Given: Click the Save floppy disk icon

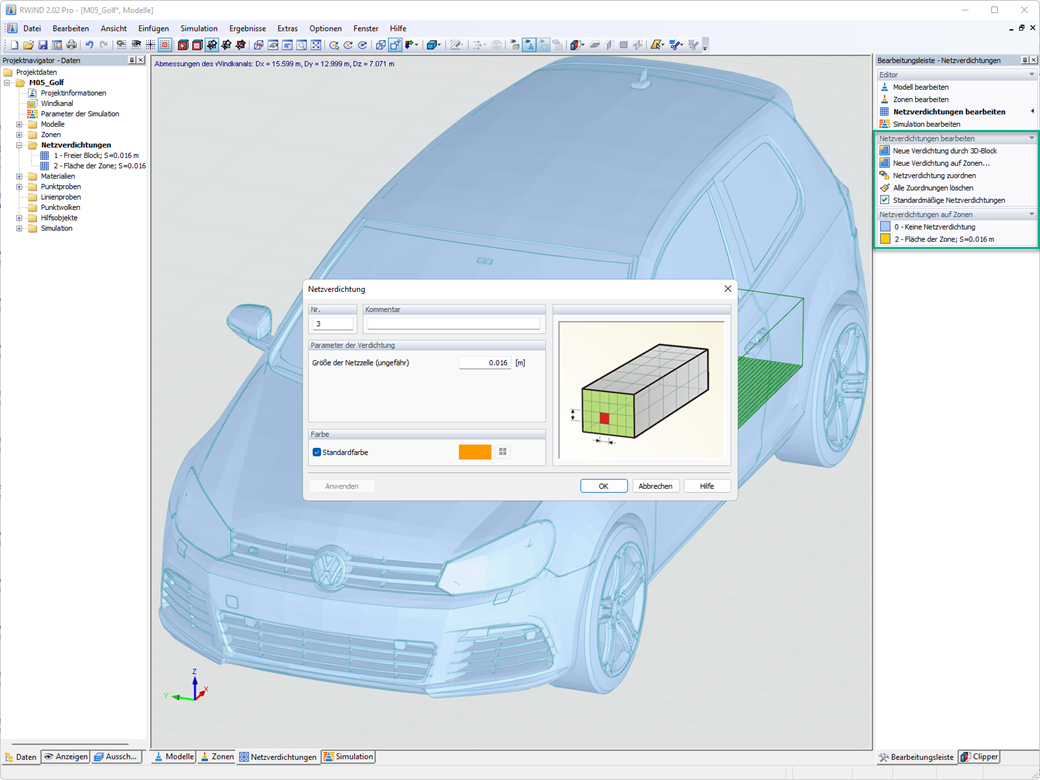Looking at the screenshot, I should click(x=42, y=45).
